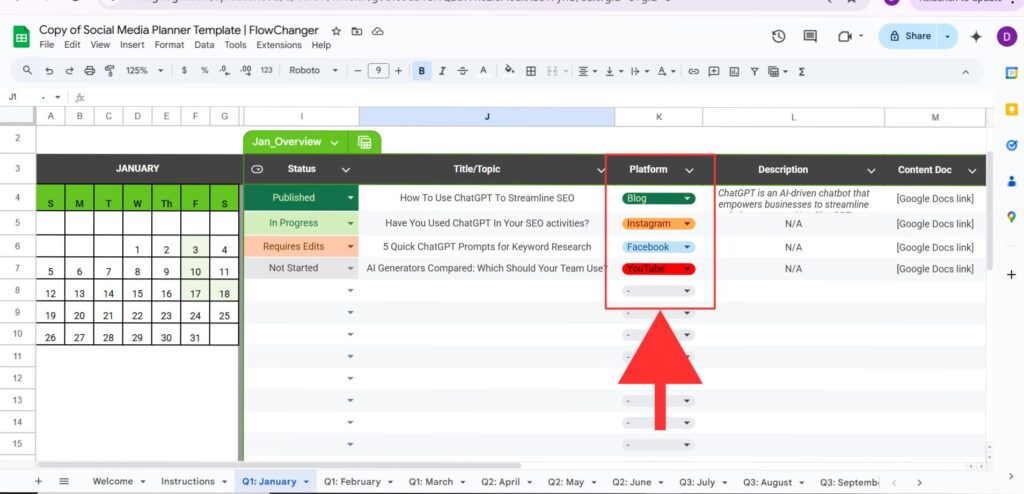Decrease font size with minus button

(x=357, y=71)
